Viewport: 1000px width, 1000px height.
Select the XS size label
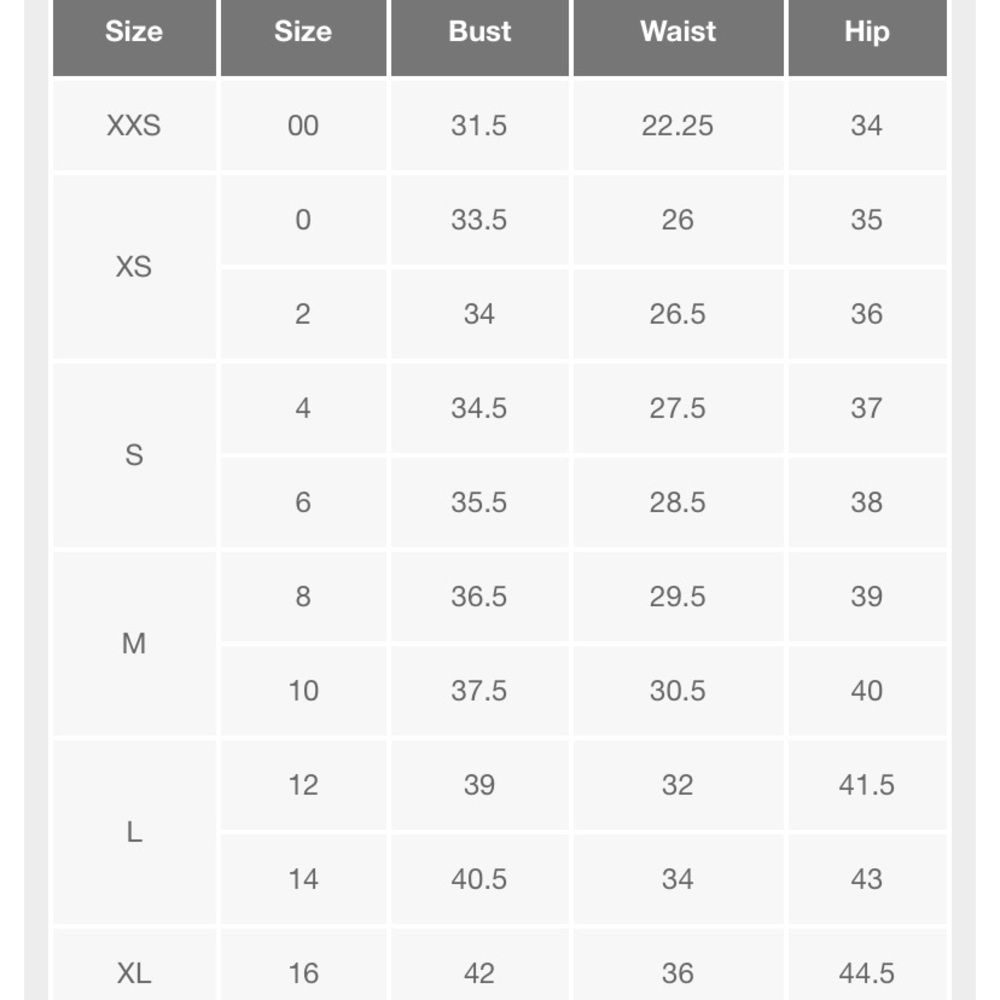coord(134,267)
